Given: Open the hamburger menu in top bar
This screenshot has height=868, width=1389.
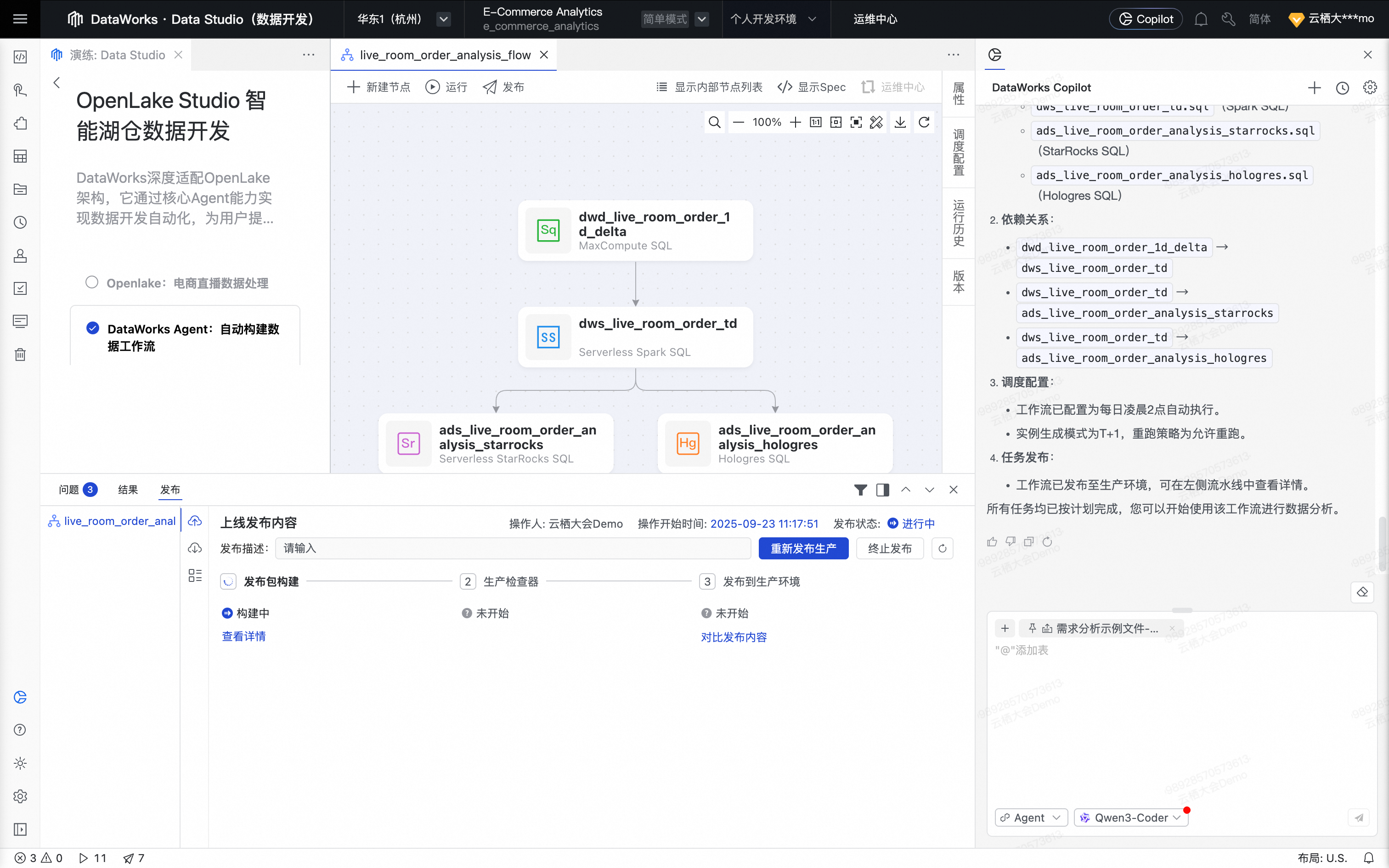Looking at the screenshot, I should 20,19.
